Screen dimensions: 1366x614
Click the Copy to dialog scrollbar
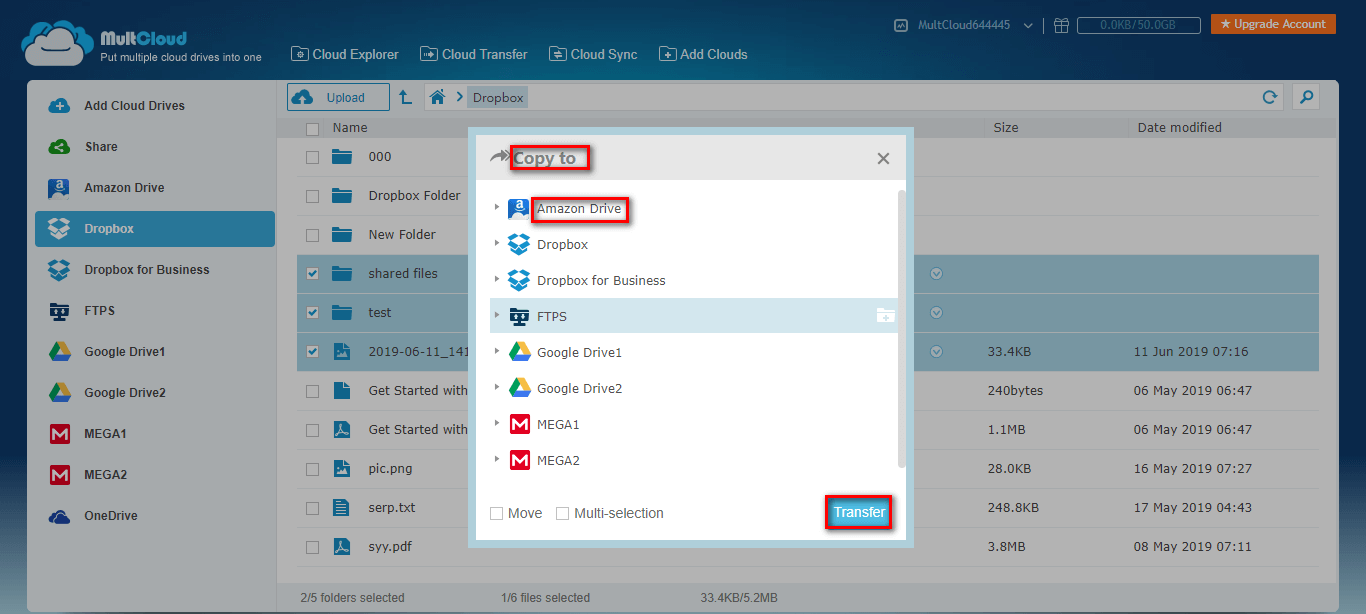pos(902,328)
